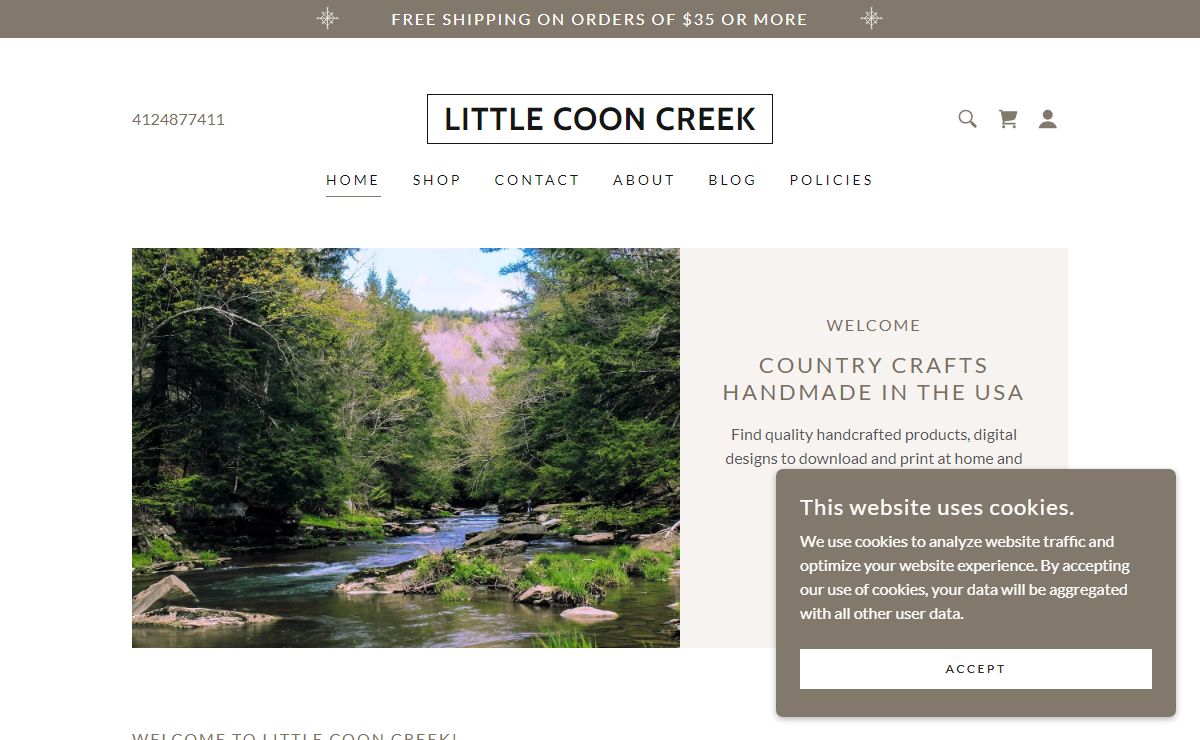Screen dimensions: 1200x740
Task: Click the Welcome to Little Coon Creek heading
Action: pyautogui.click(x=295, y=736)
